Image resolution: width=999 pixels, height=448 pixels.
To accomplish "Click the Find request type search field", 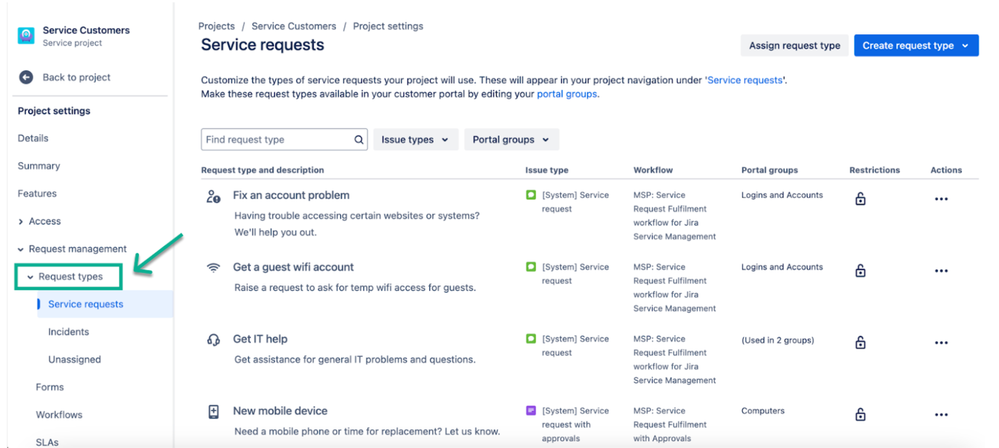I will point(284,140).
